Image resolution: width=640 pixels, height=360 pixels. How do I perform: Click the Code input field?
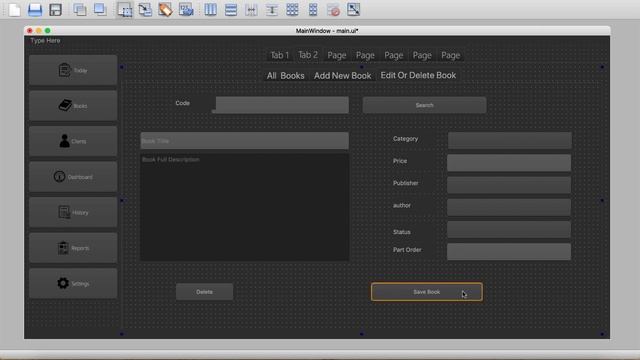282,105
